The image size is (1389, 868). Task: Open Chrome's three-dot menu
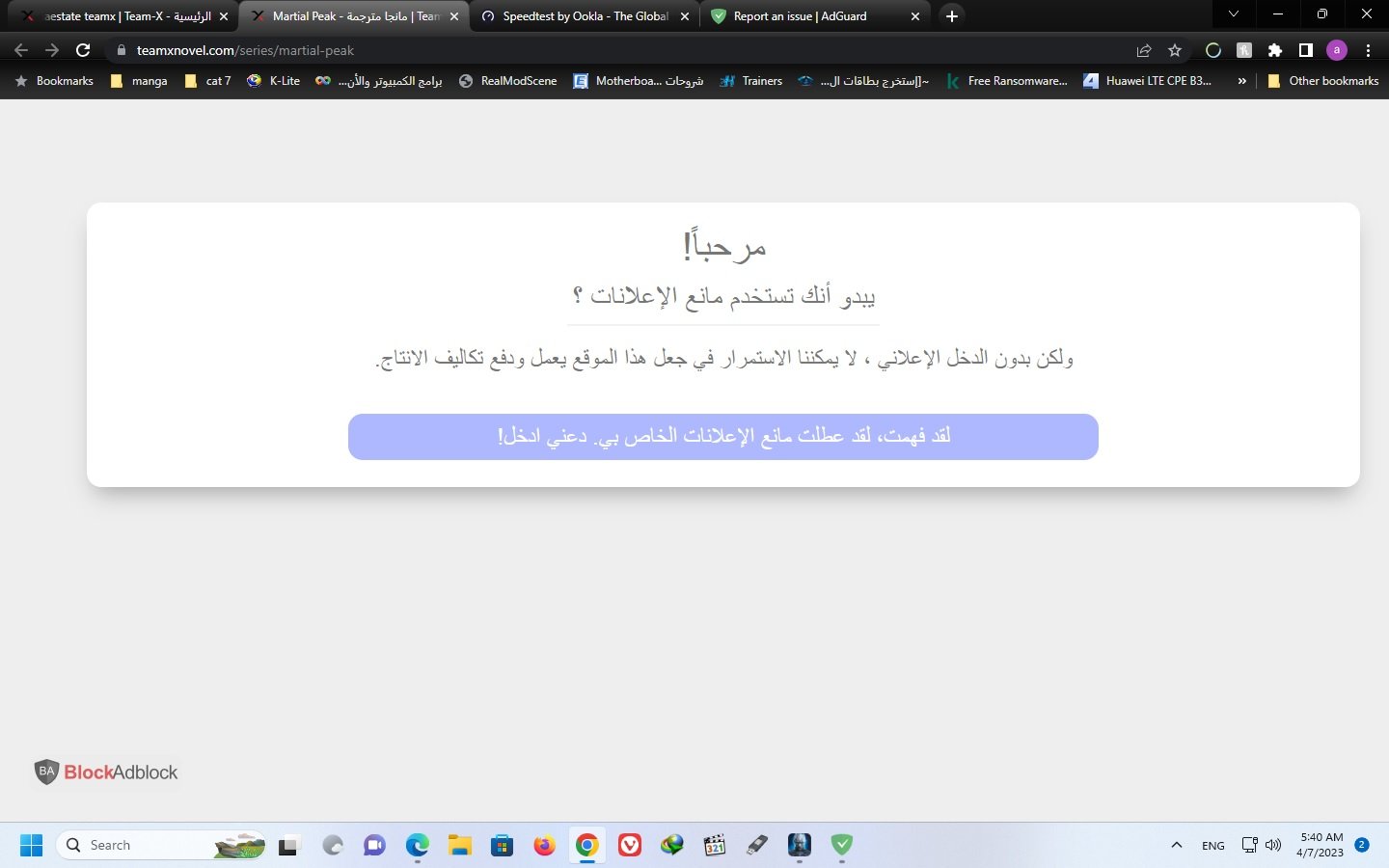(x=1368, y=50)
